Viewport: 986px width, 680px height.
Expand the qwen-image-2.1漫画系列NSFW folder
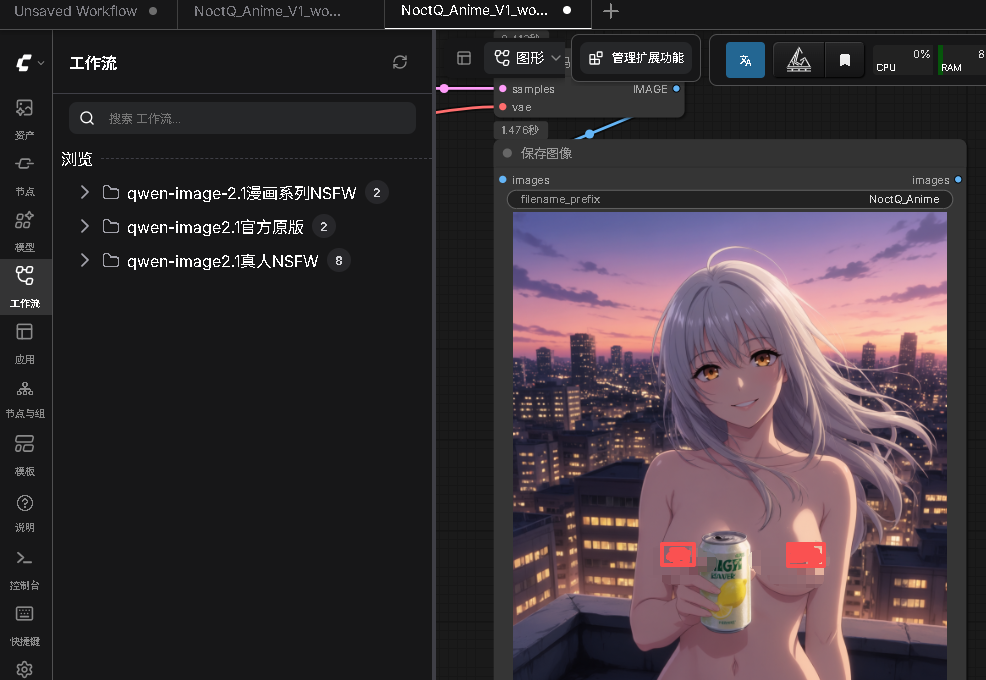pyautogui.click(x=85, y=192)
